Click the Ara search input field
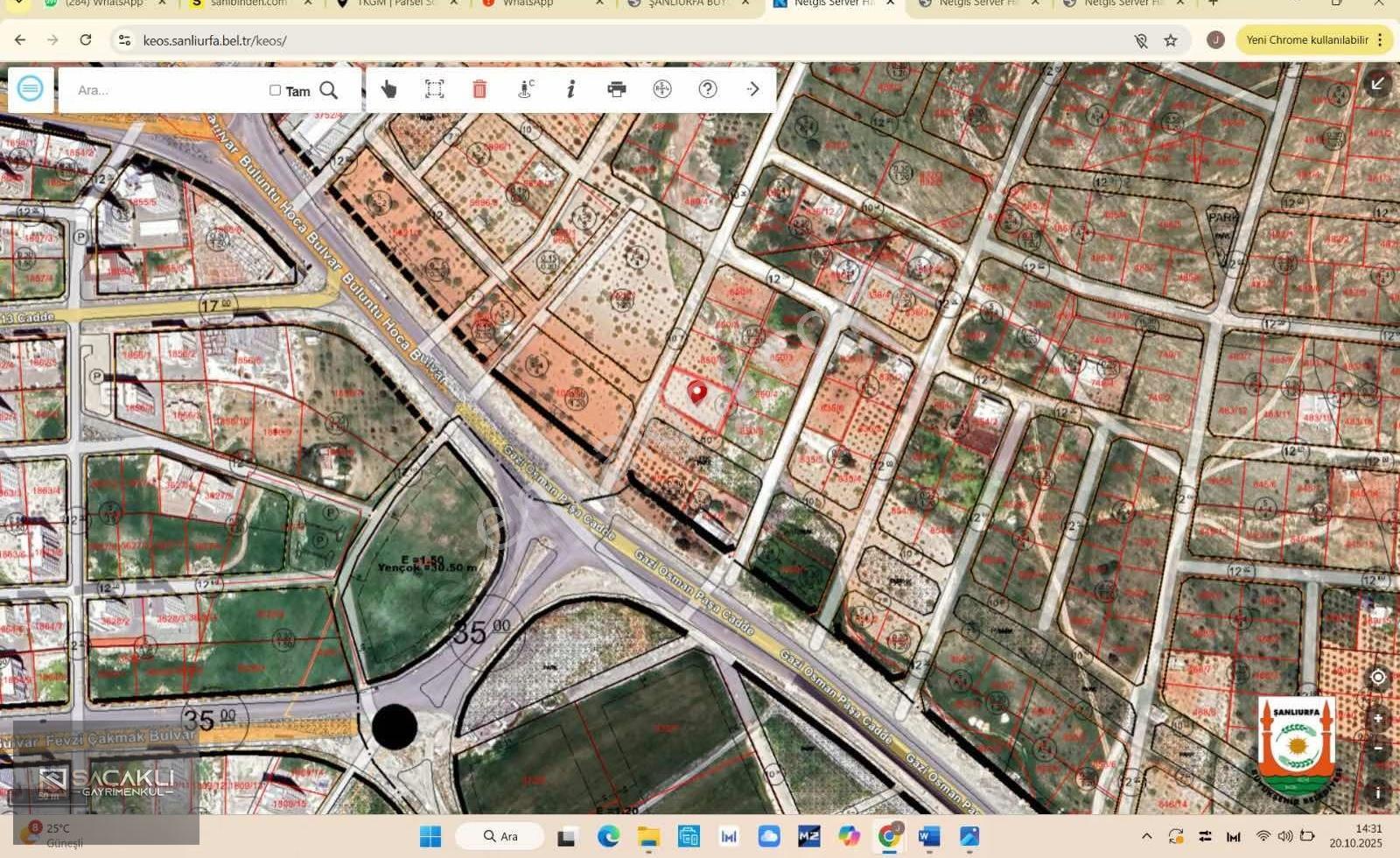The height and width of the screenshot is (858, 1400). [x=166, y=90]
